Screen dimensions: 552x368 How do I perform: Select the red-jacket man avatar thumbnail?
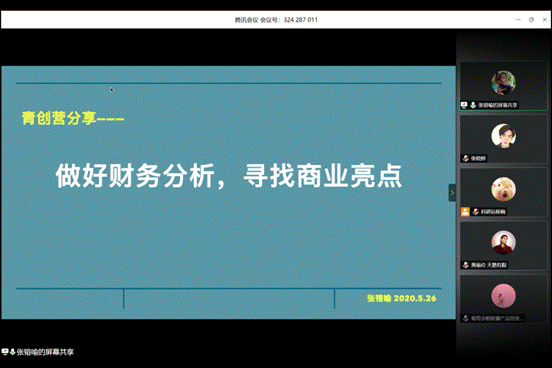(x=503, y=242)
